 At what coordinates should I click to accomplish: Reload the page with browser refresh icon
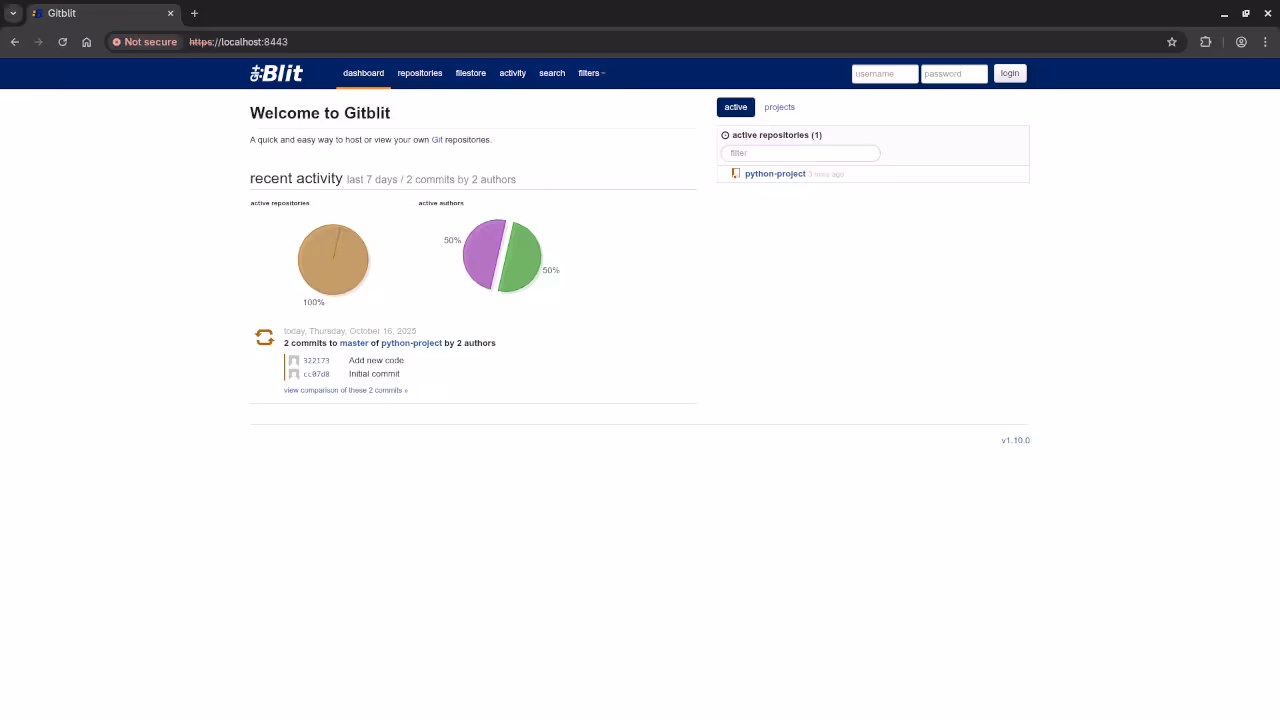62,42
